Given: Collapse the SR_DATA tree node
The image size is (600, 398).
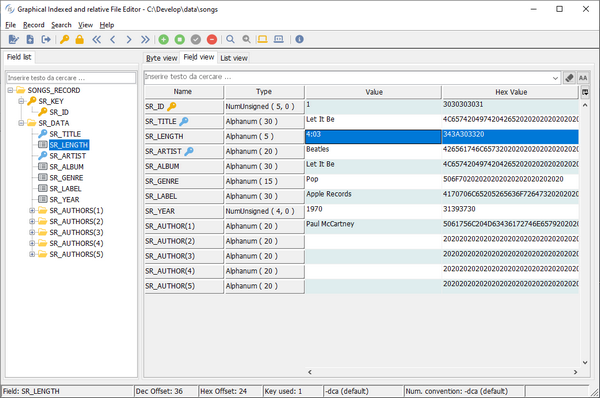Looking at the screenshot, I should click(x=21, y=123).
